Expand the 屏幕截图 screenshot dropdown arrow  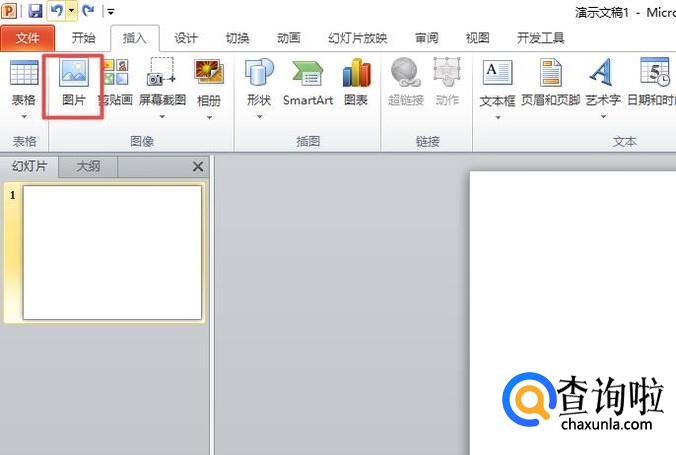[162, 117]
